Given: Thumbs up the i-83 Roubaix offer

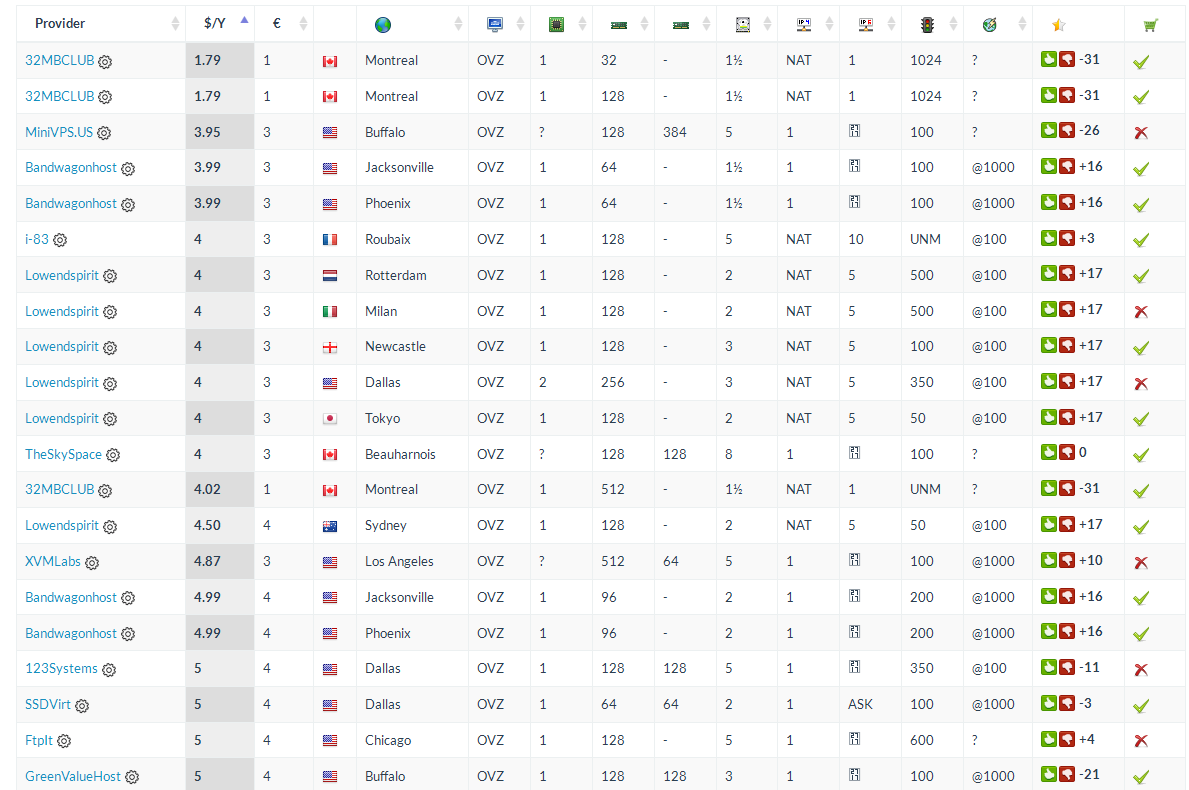Looking at the screenshot, I should click(x=1049, y=238).
